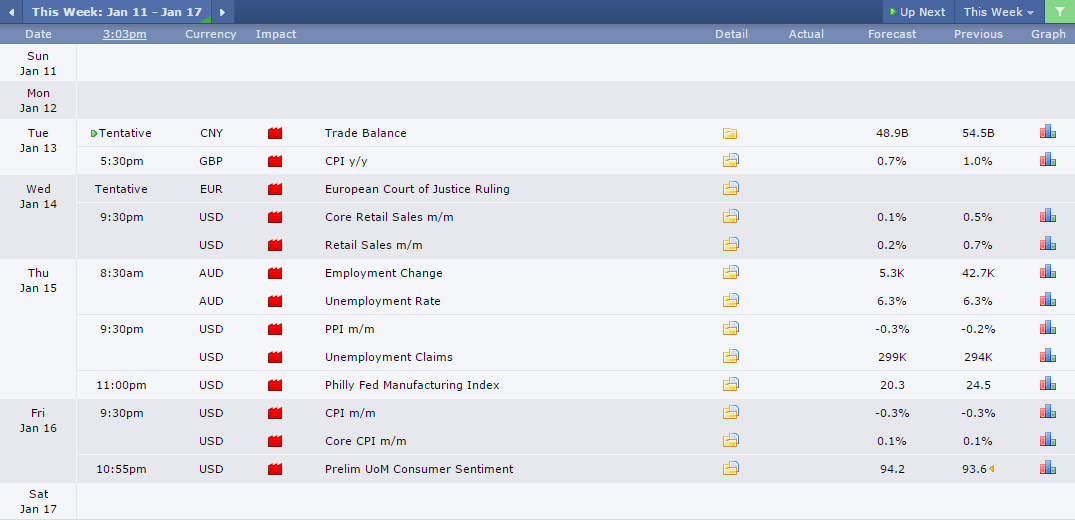Image resolution: width=1075 pixels, height=520 pixels.
Task: Go to previous week using left arrow
Action: coord(11,12)
